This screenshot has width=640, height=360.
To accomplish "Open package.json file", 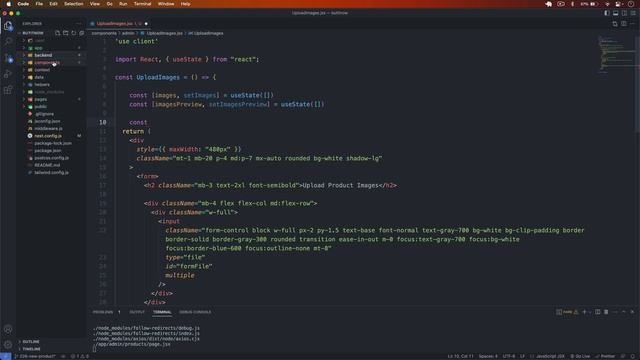I will (48, 151).
